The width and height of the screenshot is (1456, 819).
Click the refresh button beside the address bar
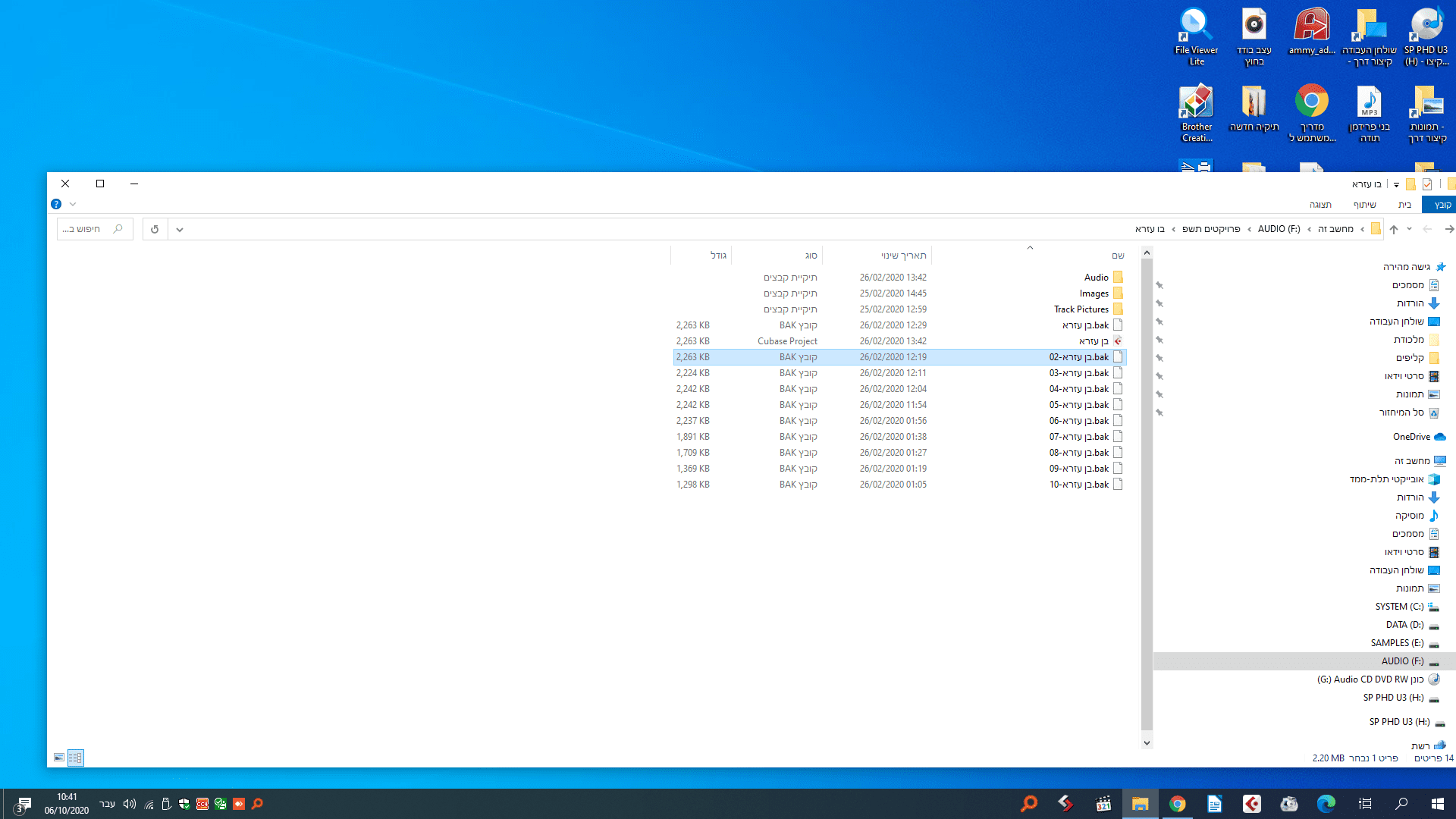pyautogui.click(x=155, y=229)
